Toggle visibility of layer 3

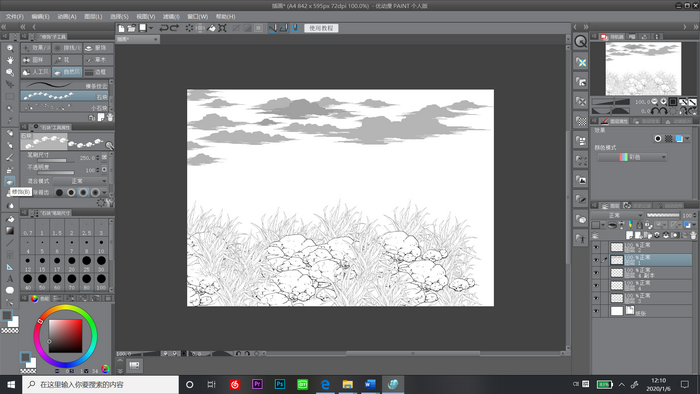click(x=596, y=298)
